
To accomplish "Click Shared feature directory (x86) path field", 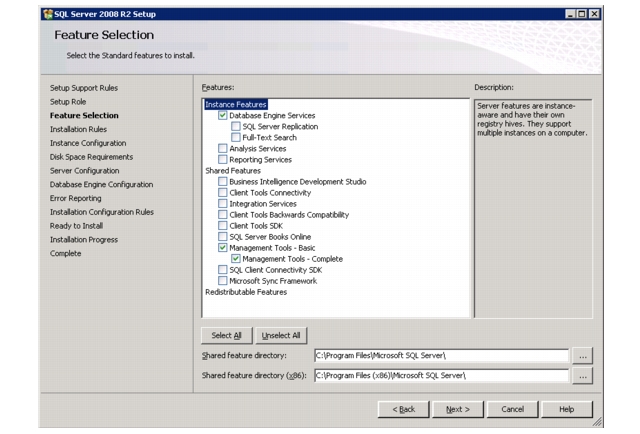I will (x=441, y=376).
